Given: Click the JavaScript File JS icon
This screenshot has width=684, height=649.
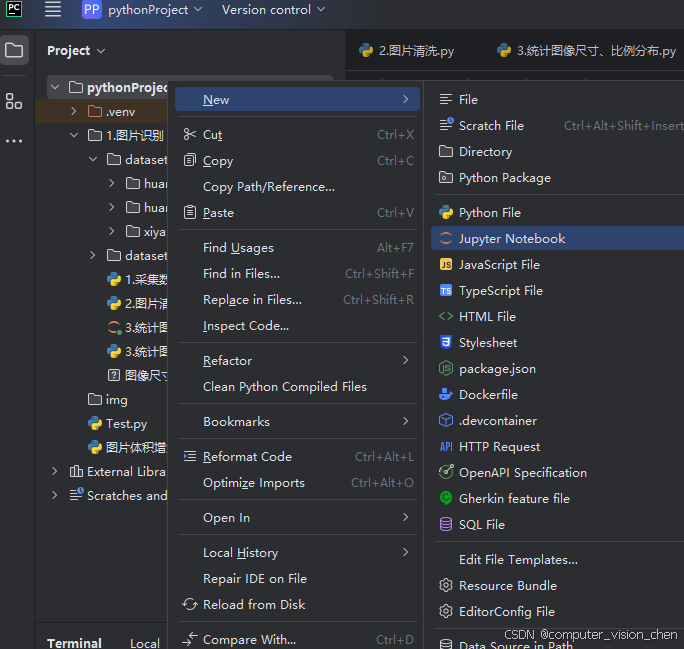Looking at the screenshot, I should (x=445, y=264).
